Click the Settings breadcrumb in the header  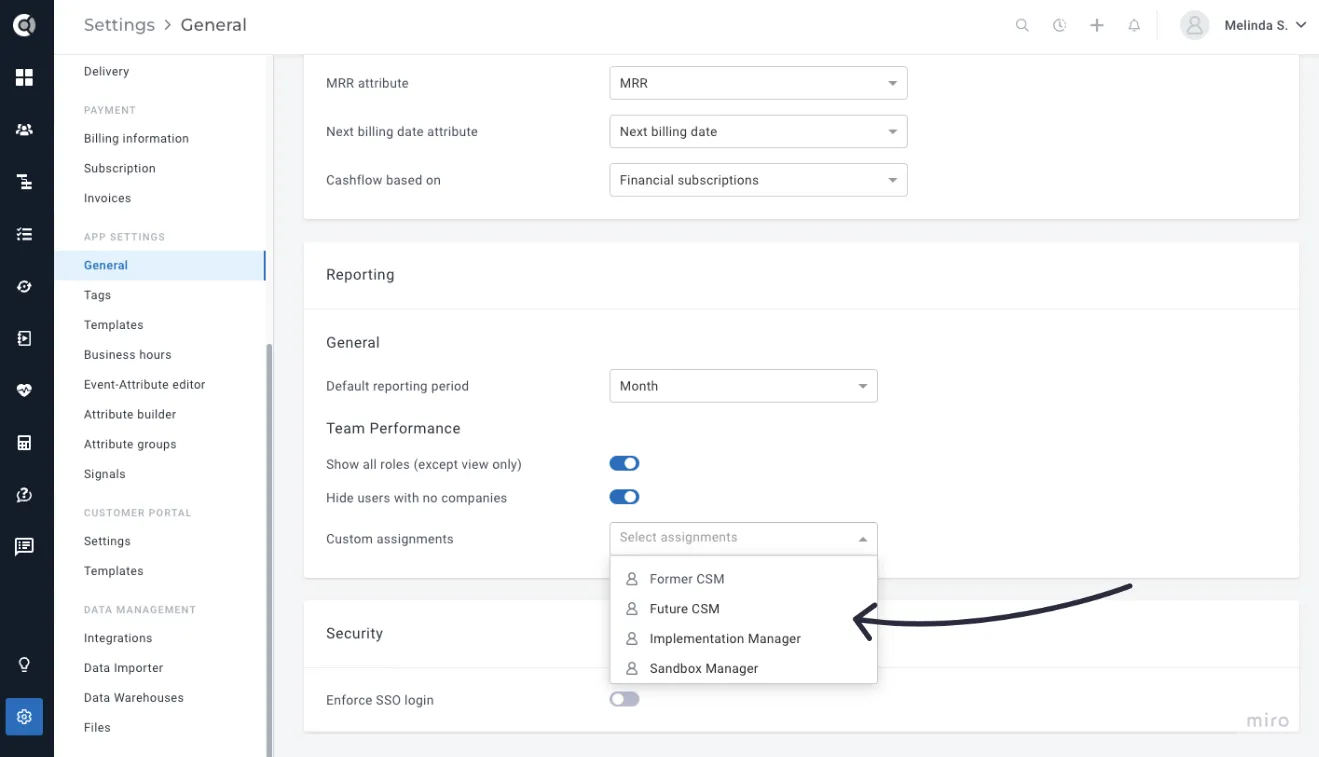pos(119,25)
